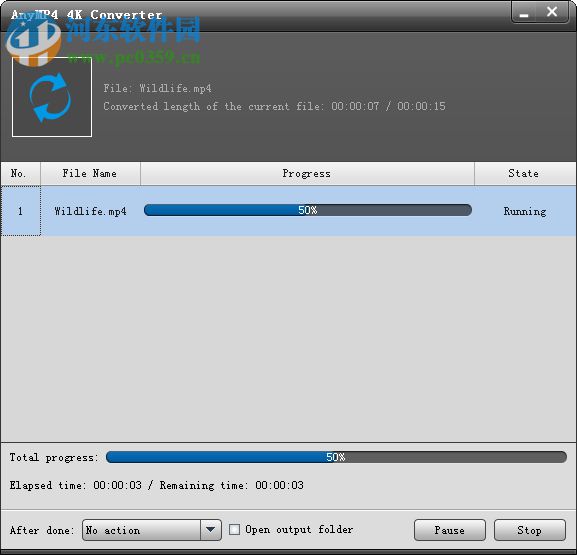577x555 pixels.
Task: Stop the conversion with Stop button
Action: pos(530,530)
